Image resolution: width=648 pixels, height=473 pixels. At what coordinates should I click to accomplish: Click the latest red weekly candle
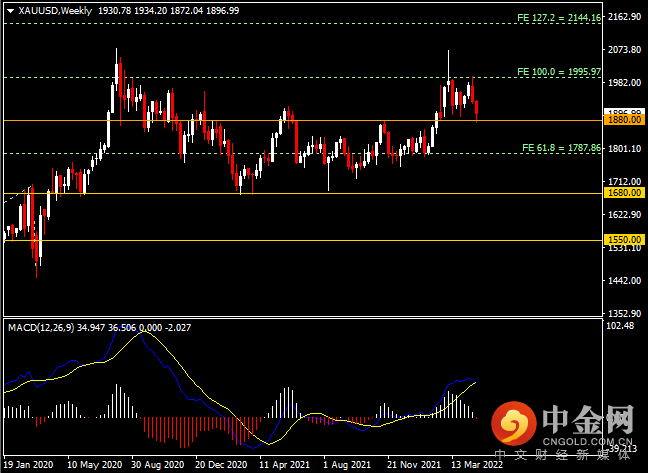pos(476,111)
